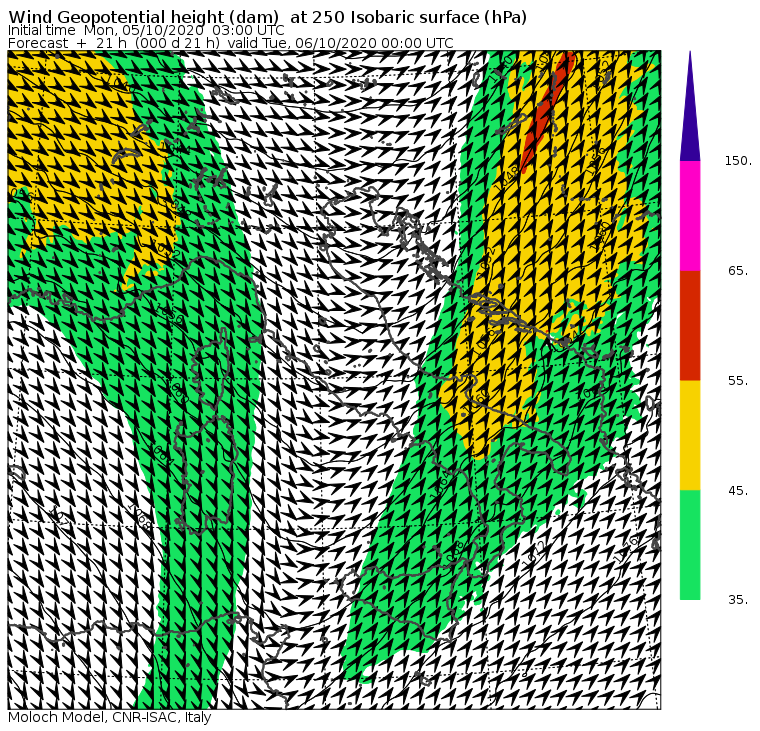Image resolution: width=760 pixels, height=731 pixels.
Task: Click the colorbar label 150.
Action: pyautogui.click(x=738, y=161)
